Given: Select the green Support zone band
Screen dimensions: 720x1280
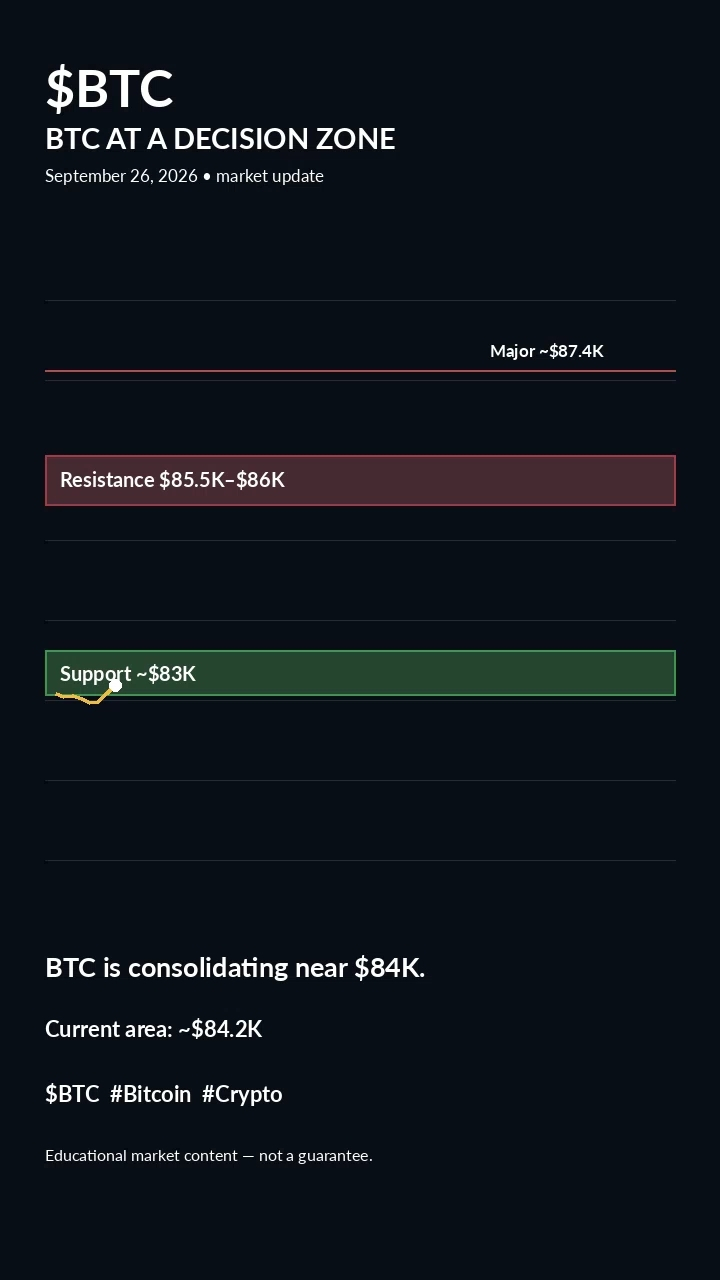Looking at the screenshot, I should pyautogui.click(x=360, y=673).
